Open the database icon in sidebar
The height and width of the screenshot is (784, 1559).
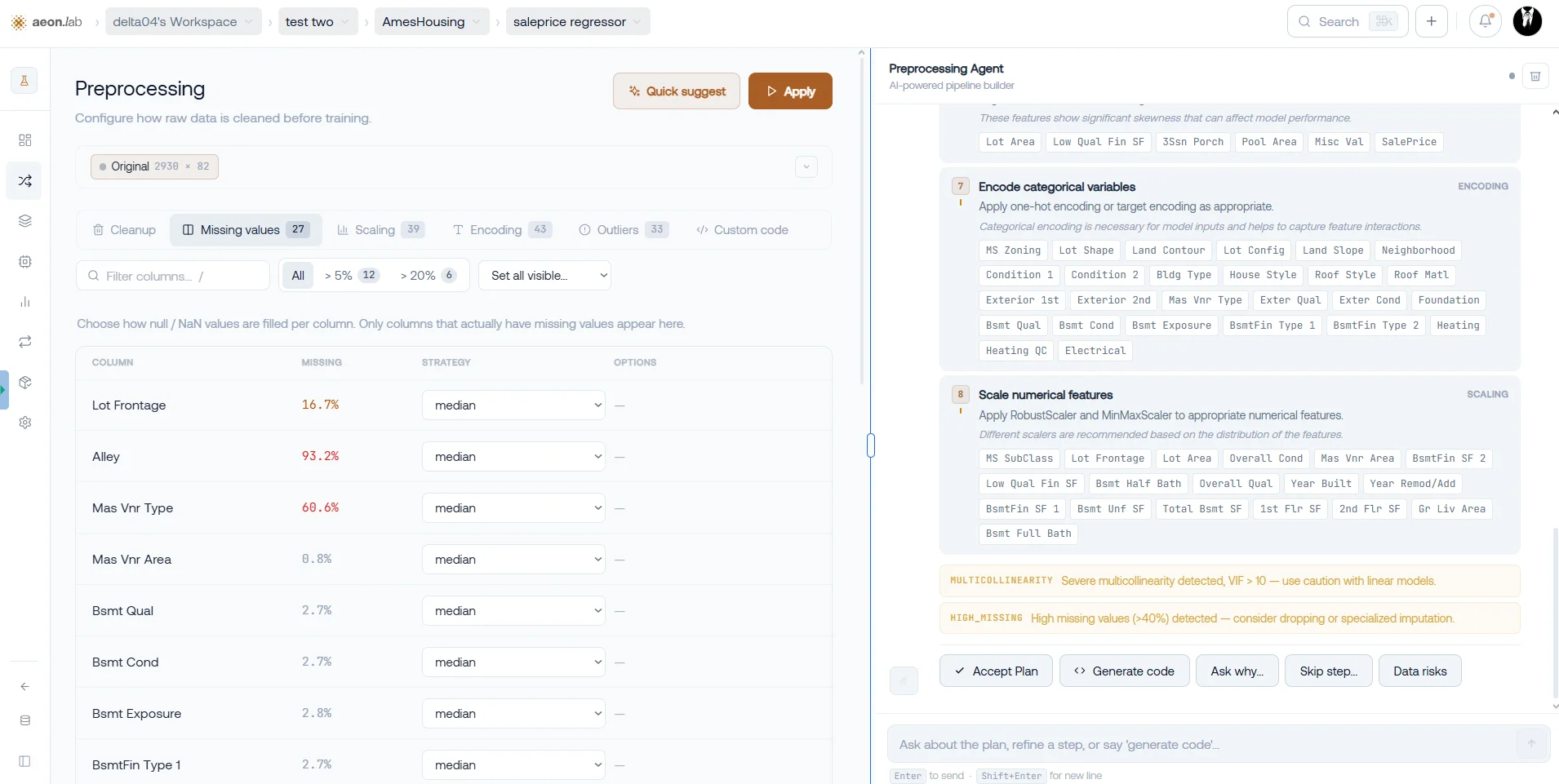coord(24,720)
